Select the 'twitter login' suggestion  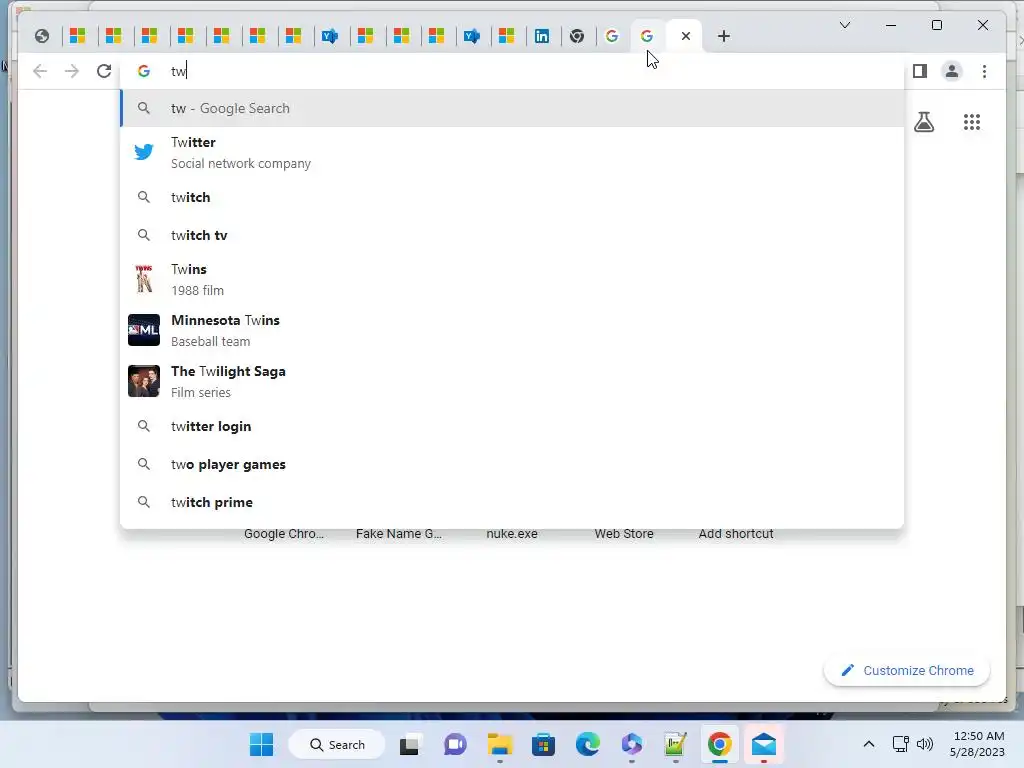[x=512, y=426]
